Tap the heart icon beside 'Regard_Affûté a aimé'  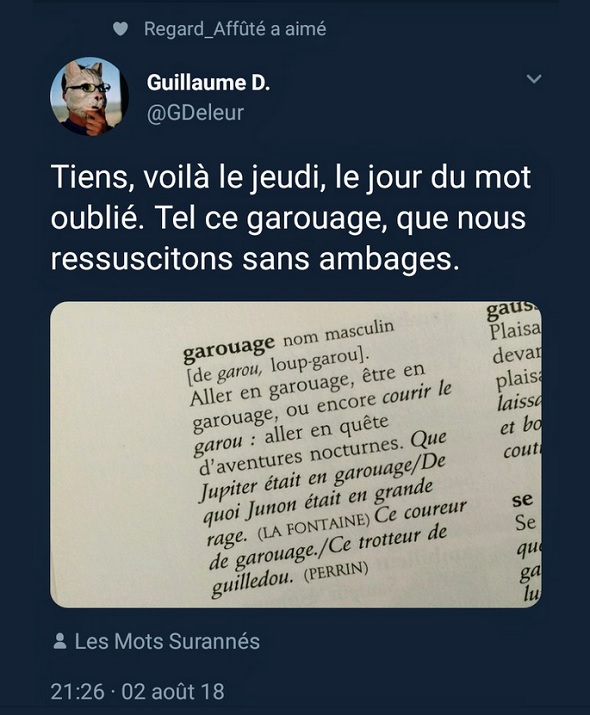(120, 29)
